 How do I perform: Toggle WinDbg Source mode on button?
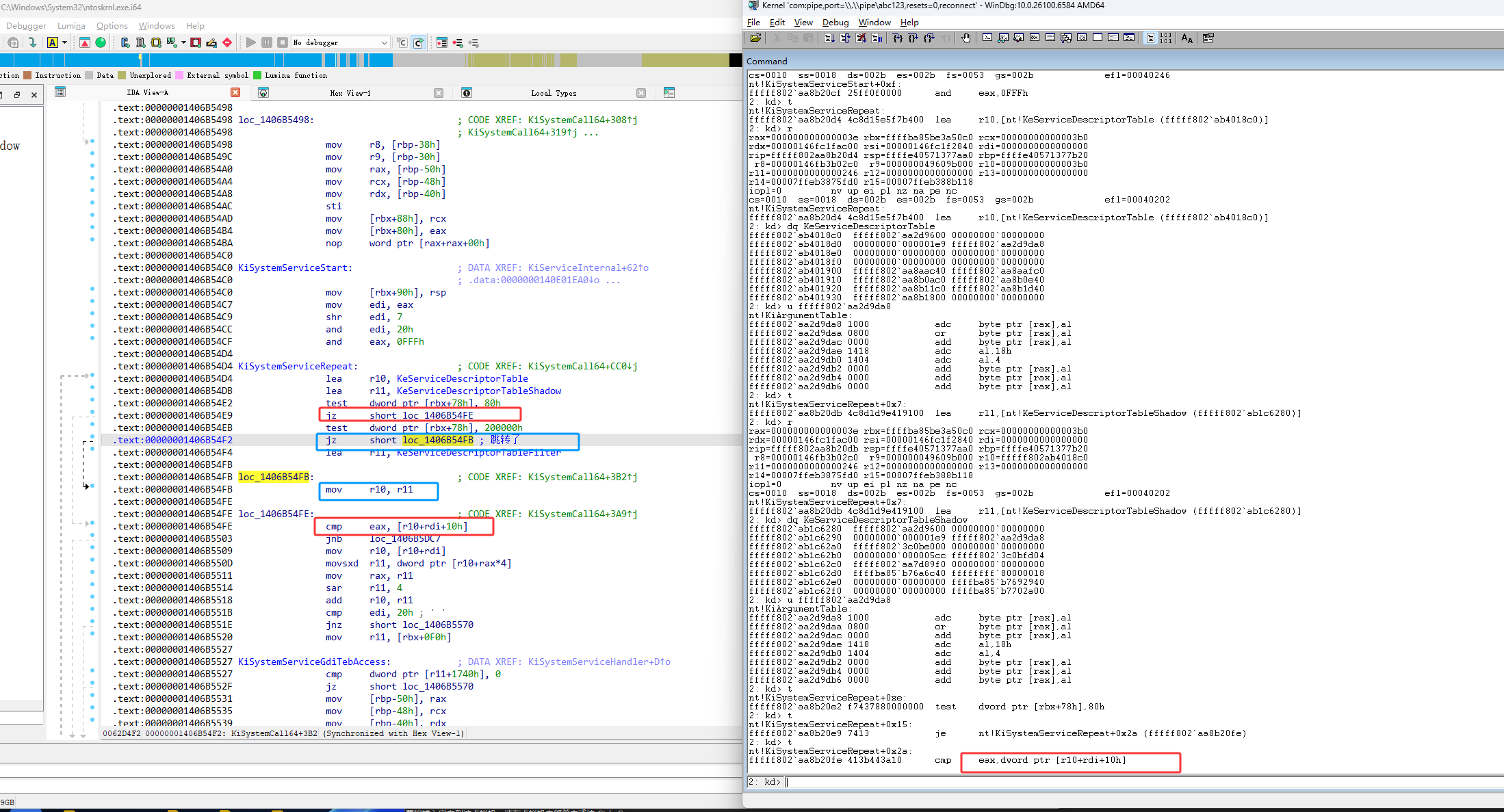(x=1150, y=38)
